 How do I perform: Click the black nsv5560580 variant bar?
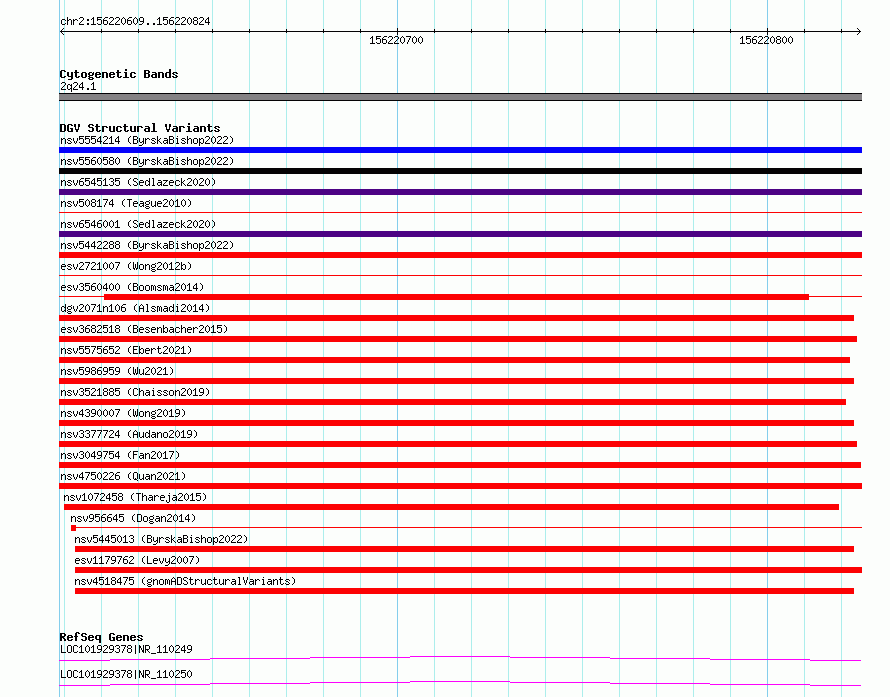coord(460,171)
